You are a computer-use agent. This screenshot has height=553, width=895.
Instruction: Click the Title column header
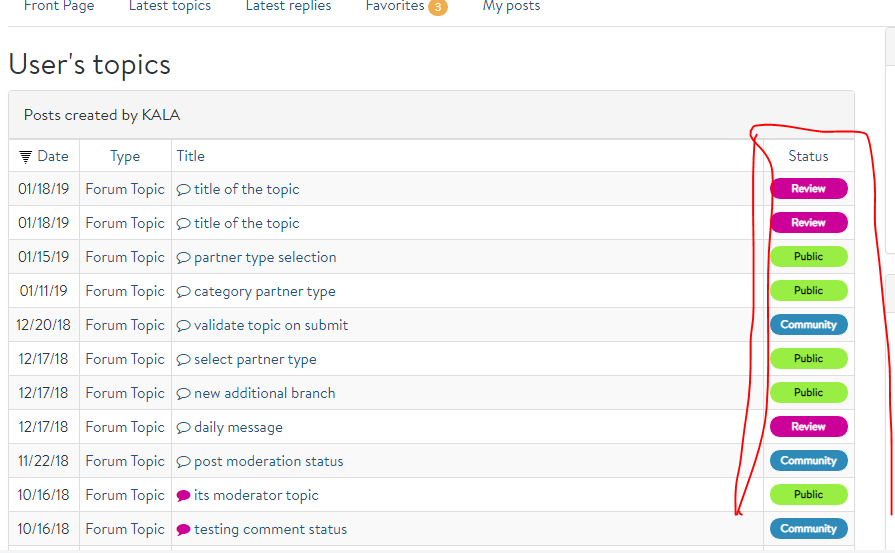(191, 156)
